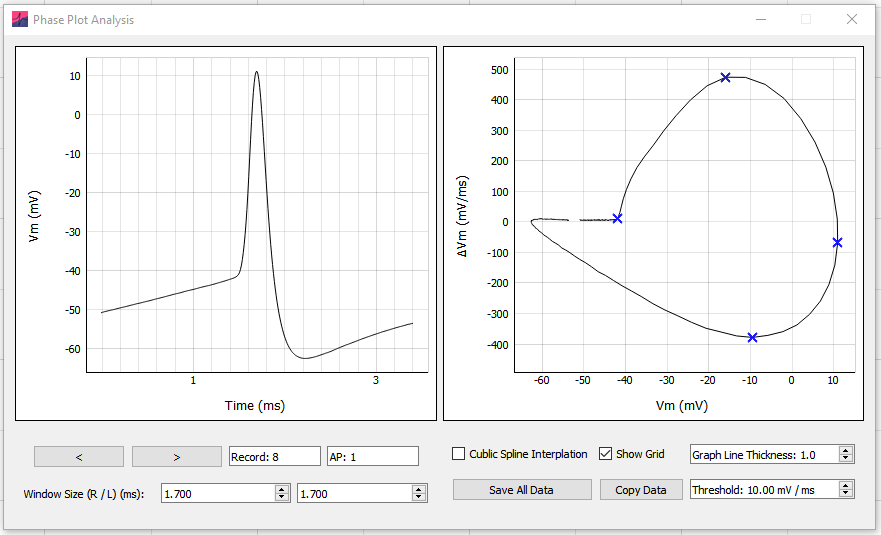Viewport: 881px width, 535px height.
Task: Click inside the Record: 8 field
Action: (275, 457)
